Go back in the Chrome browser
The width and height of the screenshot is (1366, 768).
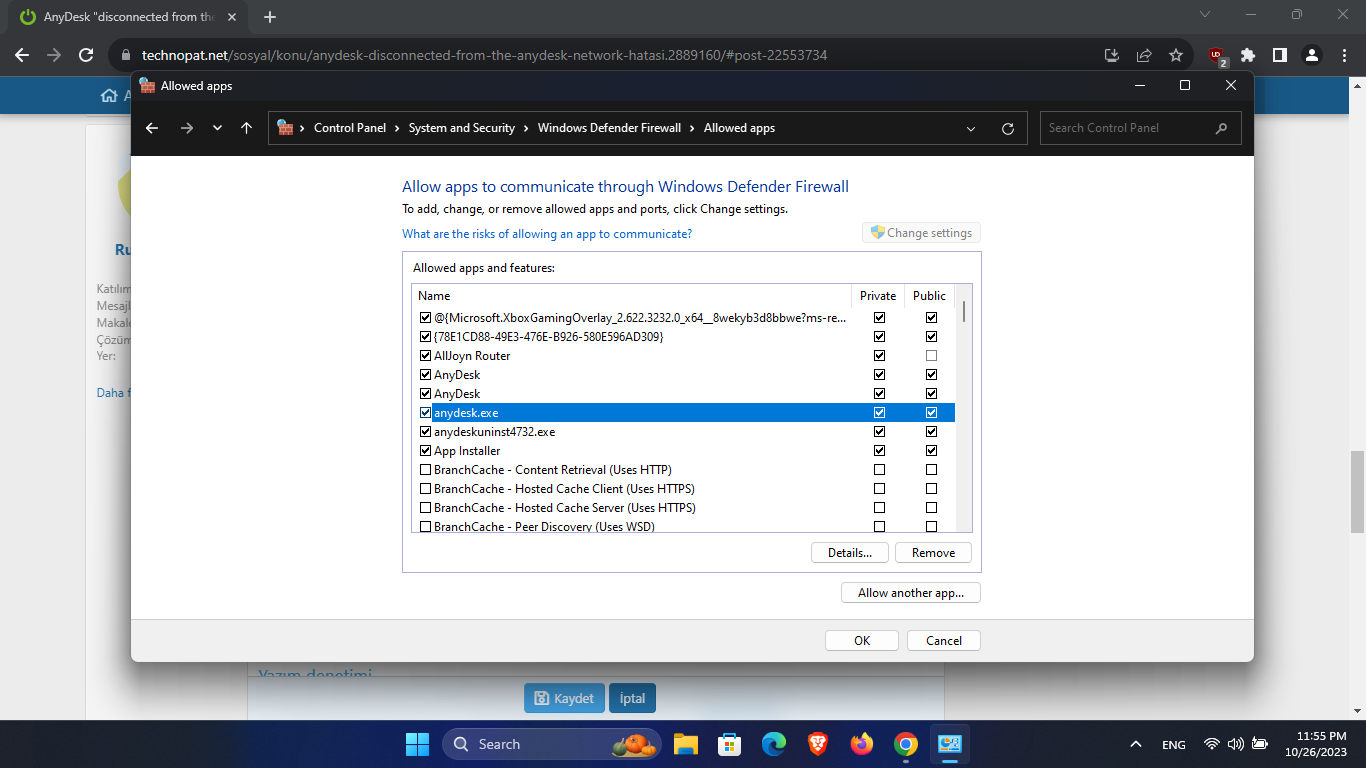pyautogui.click(x=22, y=55)
